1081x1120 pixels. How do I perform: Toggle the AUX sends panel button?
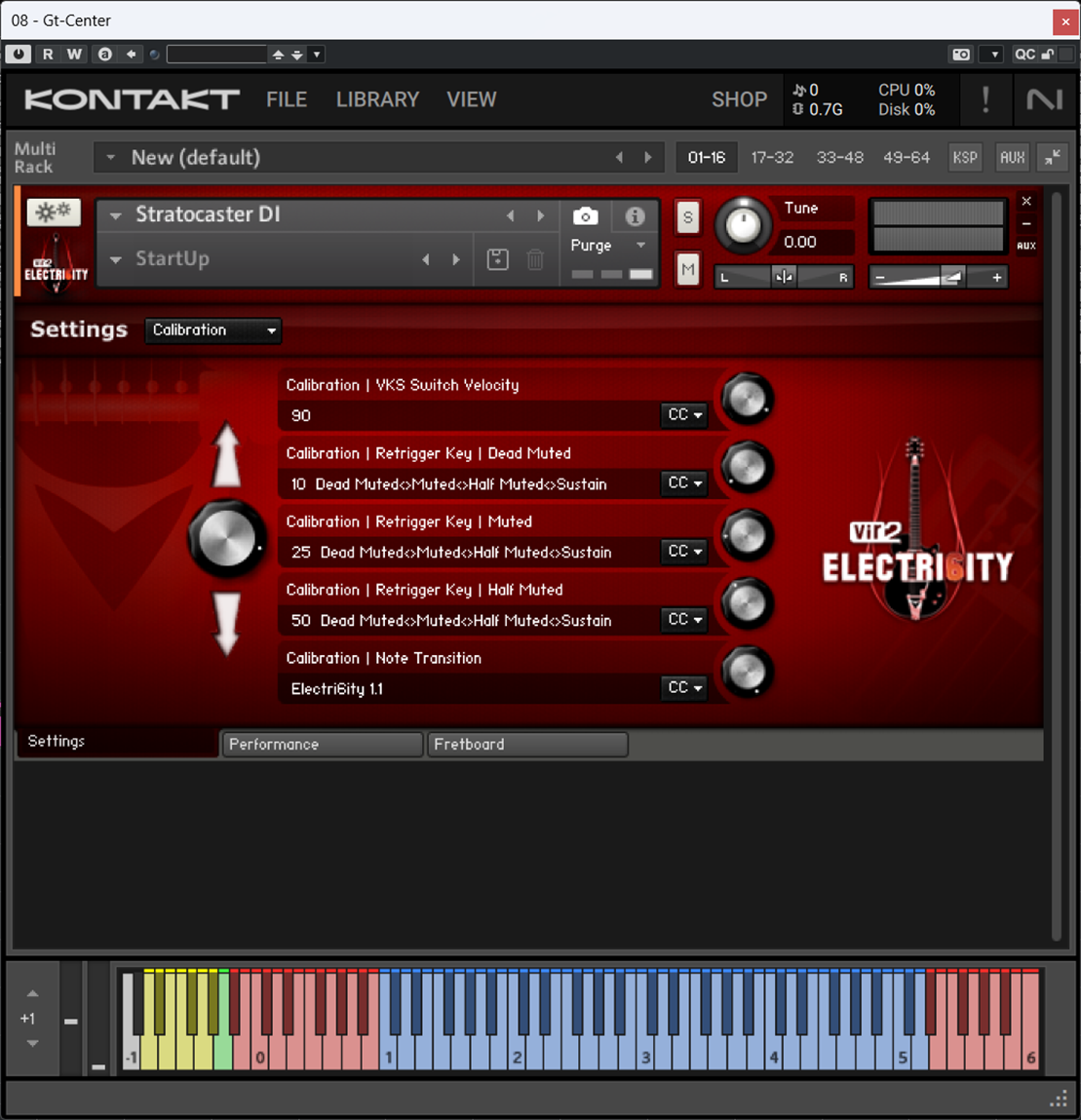pos(1012,157)
